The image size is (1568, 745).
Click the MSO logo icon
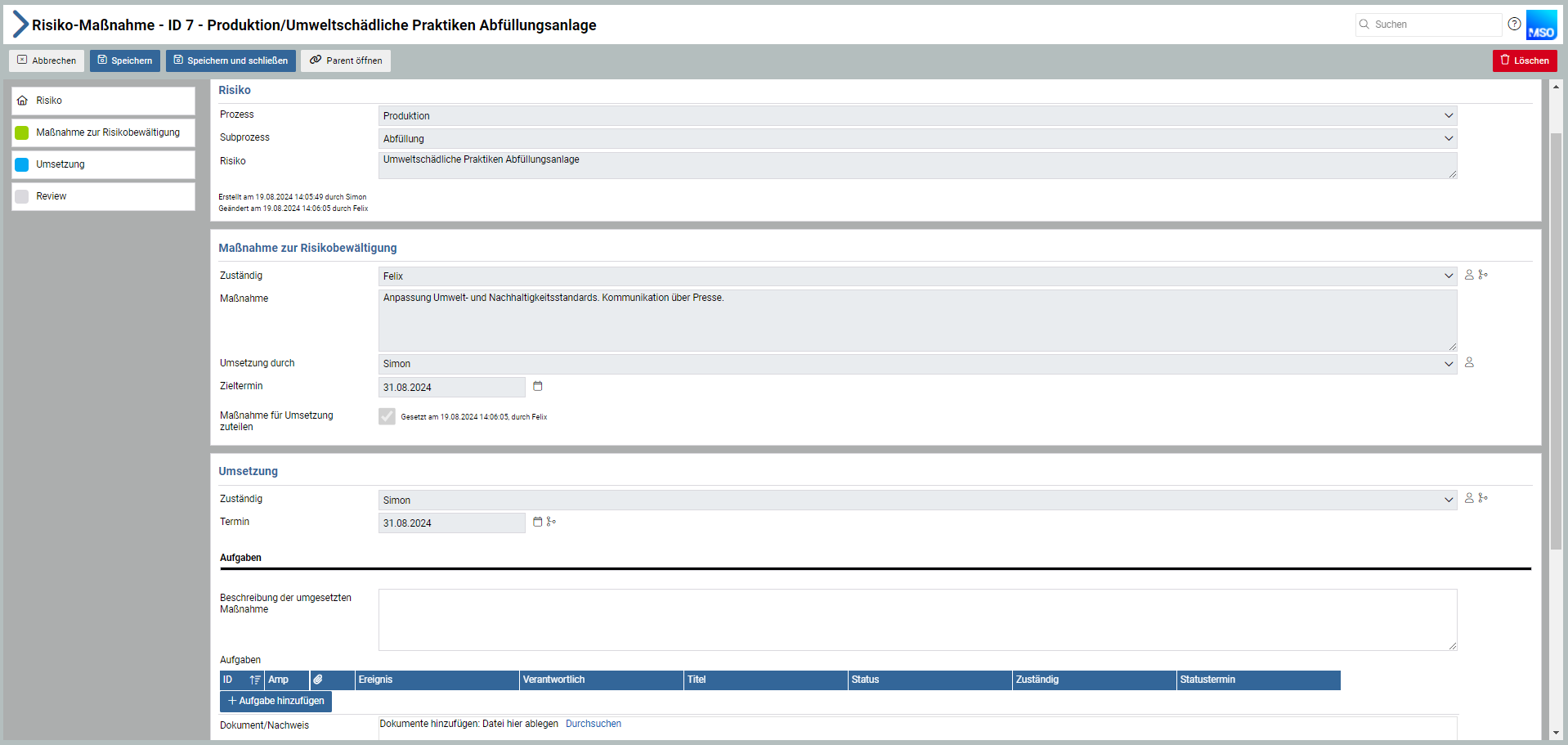click(1541, 25)
